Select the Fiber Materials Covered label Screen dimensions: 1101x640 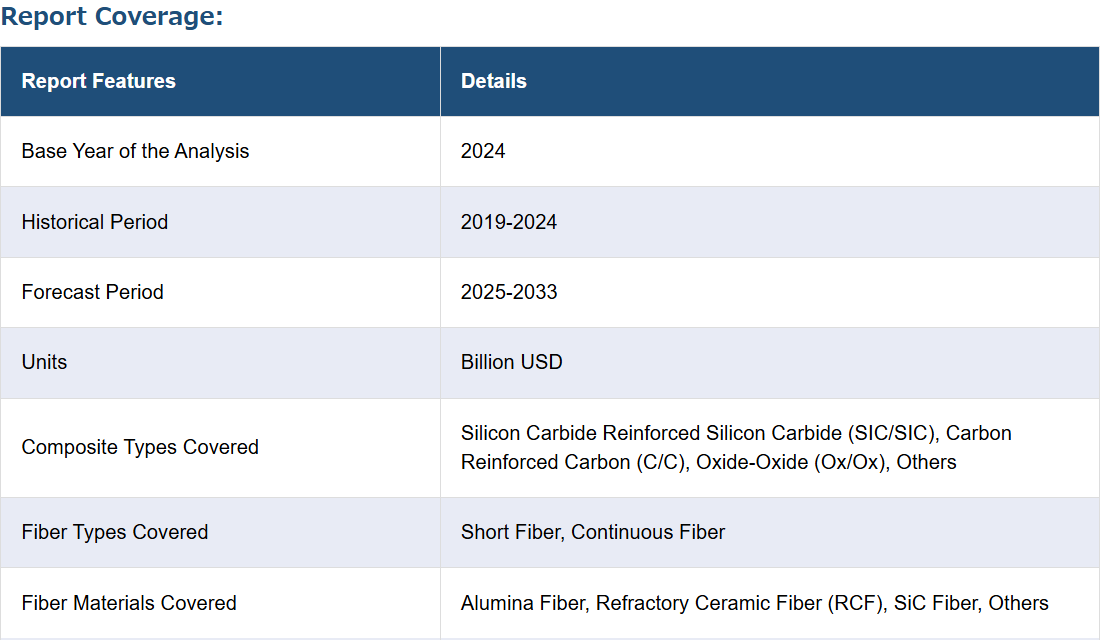tap(128, 603)
